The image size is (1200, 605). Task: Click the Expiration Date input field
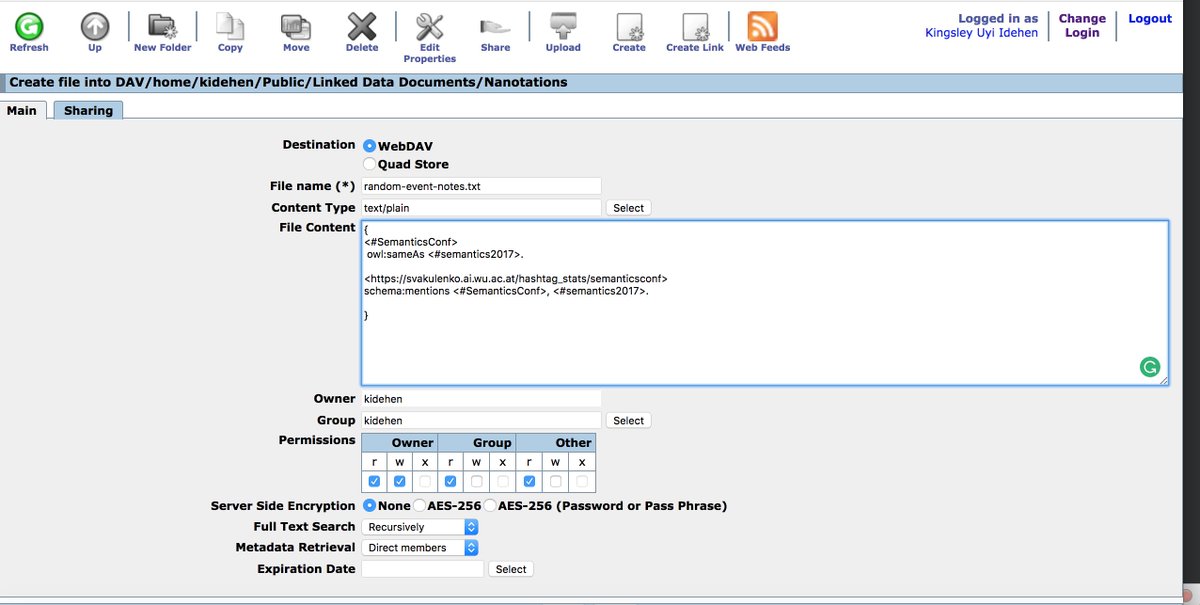pos(422,569)
